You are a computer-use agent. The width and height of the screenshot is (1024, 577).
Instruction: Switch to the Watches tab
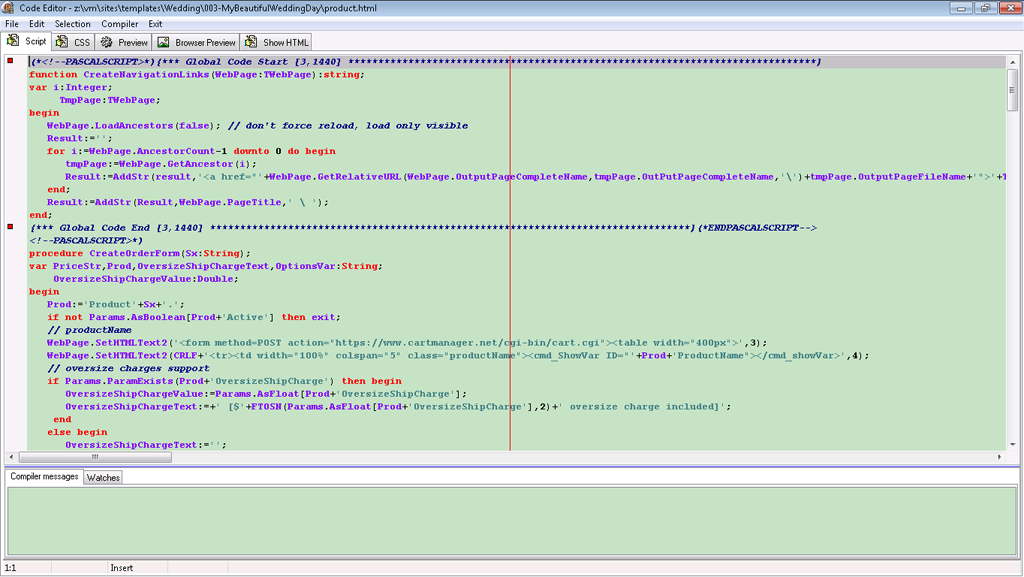103,478
